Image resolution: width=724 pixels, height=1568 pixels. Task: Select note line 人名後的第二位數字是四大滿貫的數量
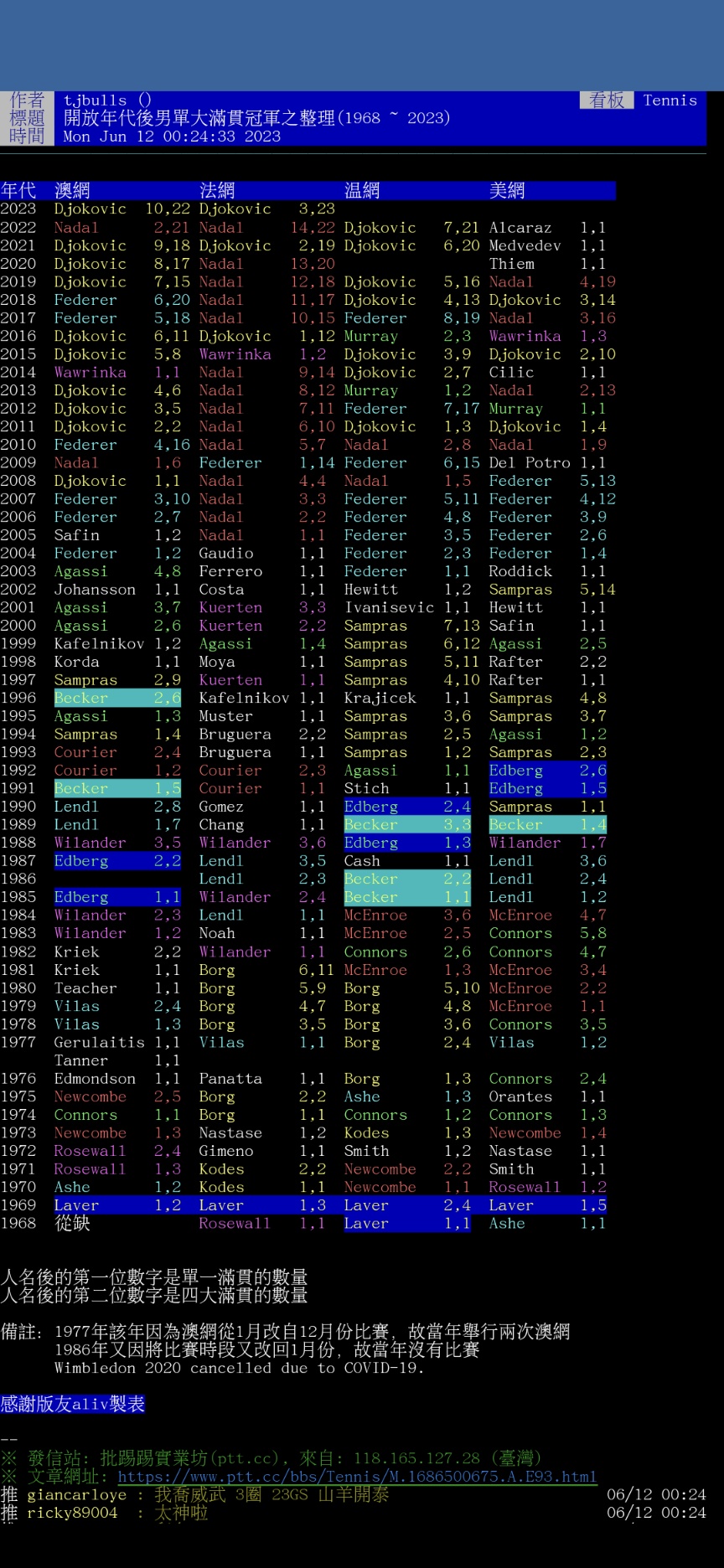pos(154,1295)
